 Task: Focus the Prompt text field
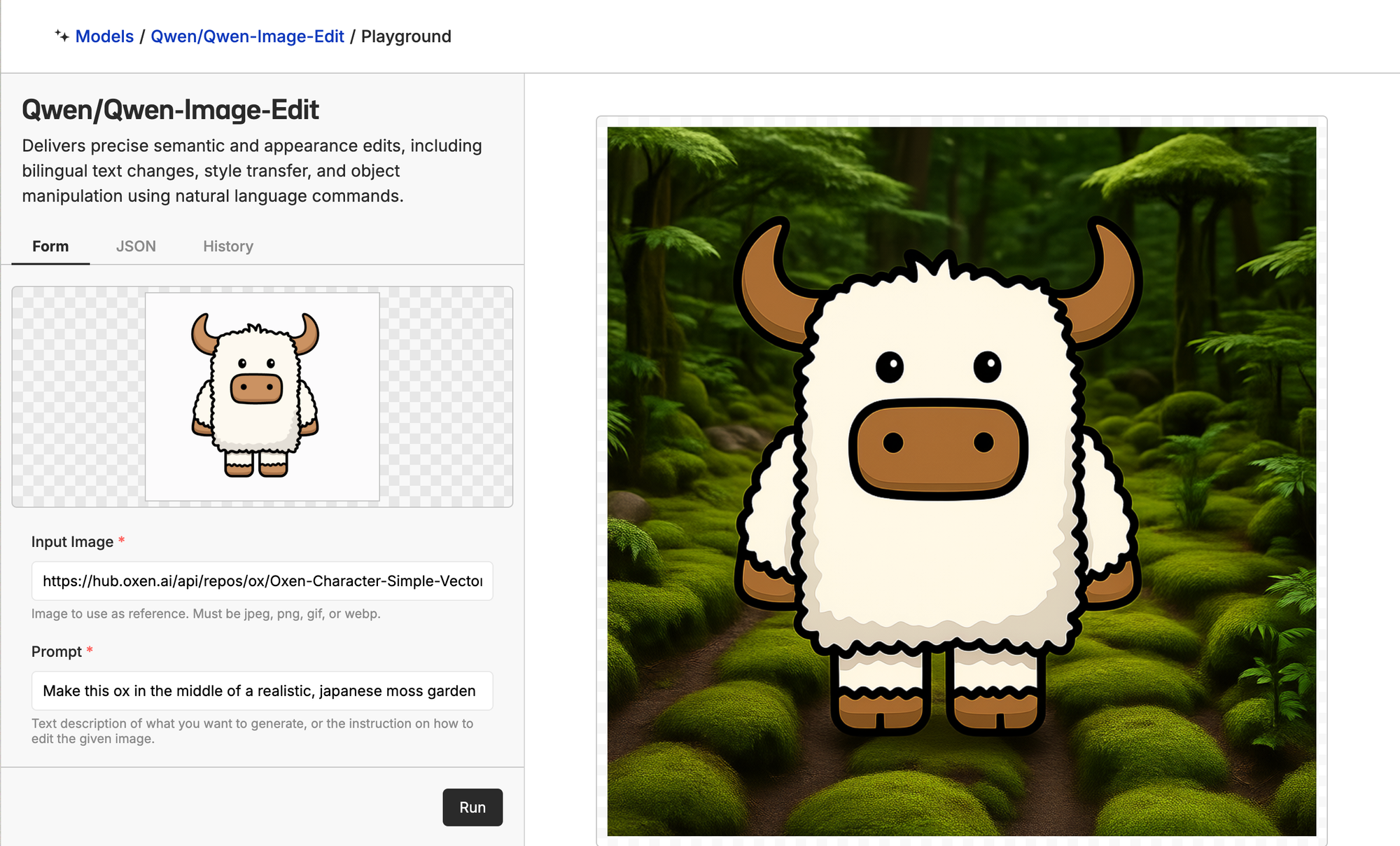(x=262, y=691)
